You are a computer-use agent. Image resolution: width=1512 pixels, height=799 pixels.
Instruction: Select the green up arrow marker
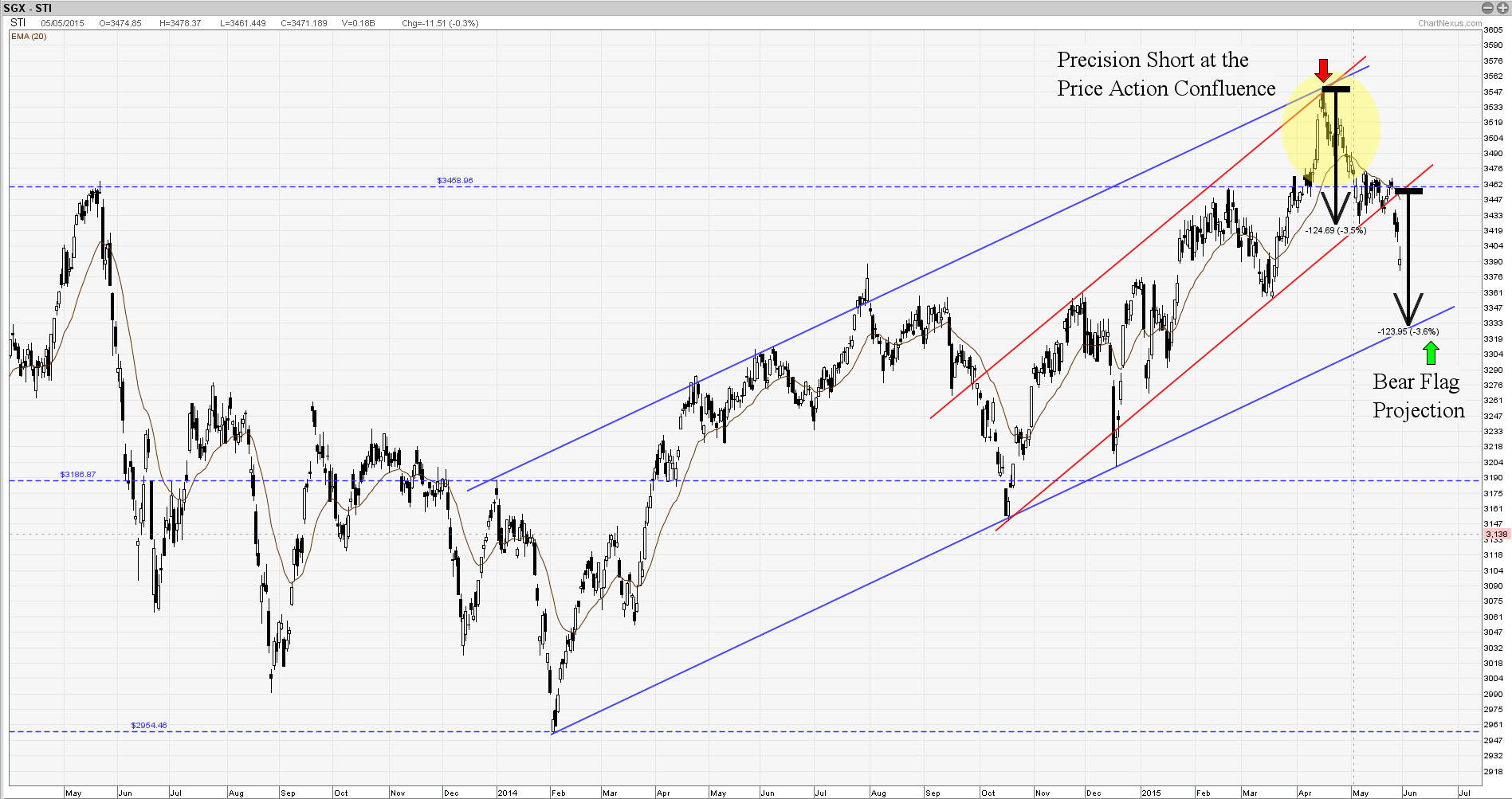1431,352
